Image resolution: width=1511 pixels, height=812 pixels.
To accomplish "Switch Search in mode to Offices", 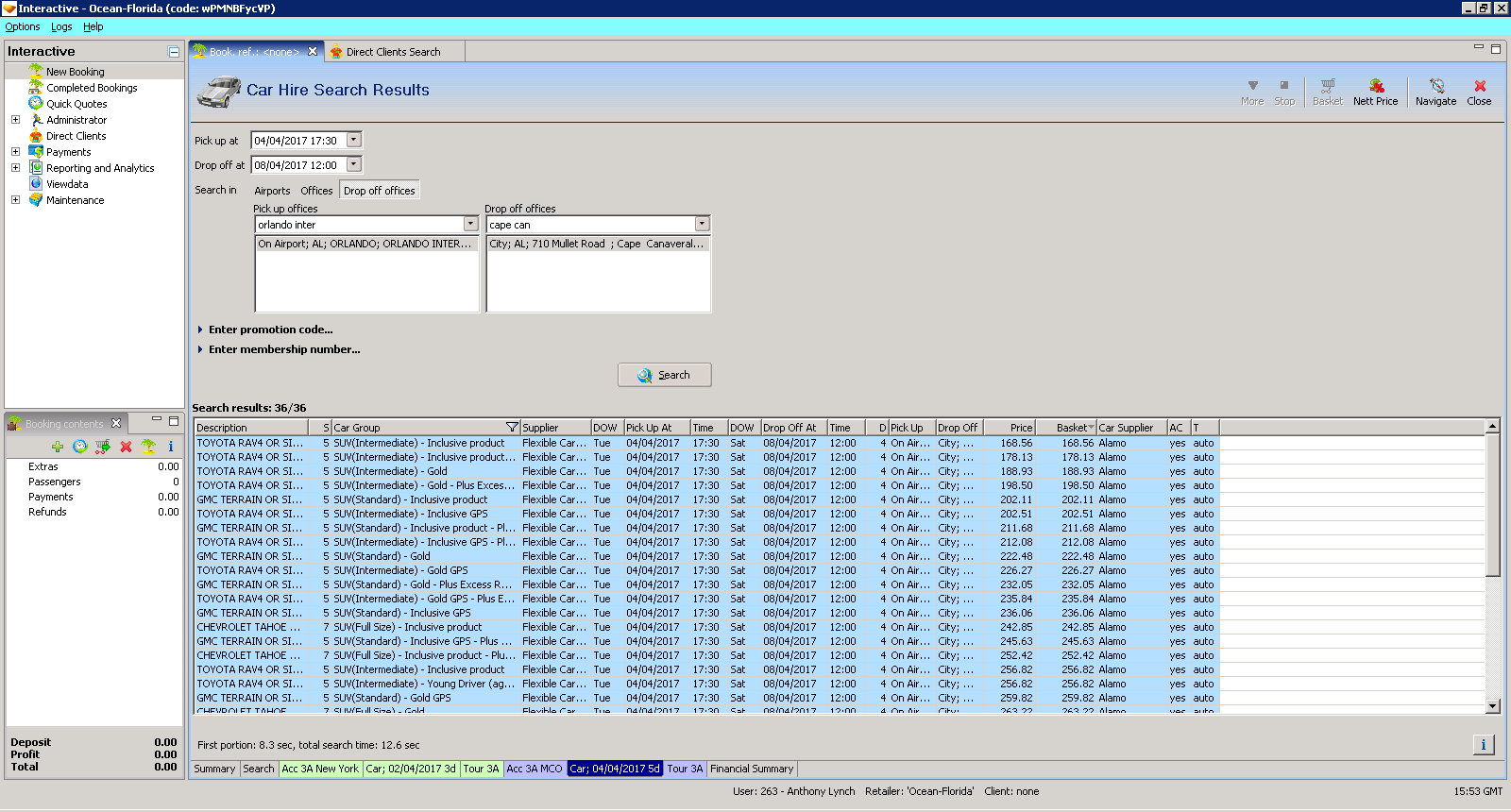I will (316, 191).
